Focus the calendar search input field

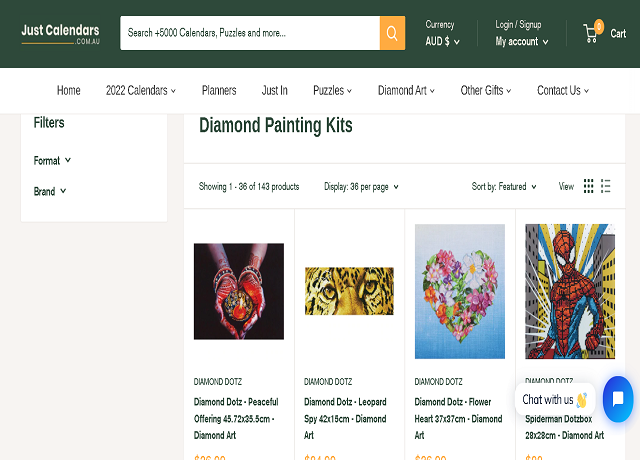[x=250, y=33]
